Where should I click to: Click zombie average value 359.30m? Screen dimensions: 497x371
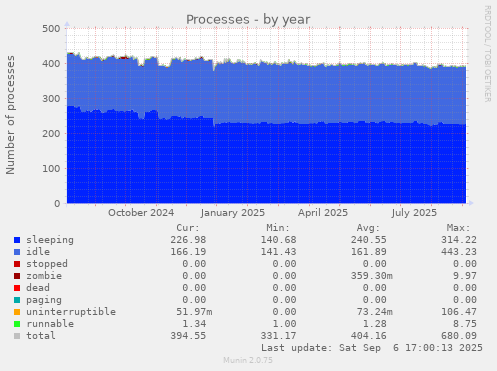(372, 276)
